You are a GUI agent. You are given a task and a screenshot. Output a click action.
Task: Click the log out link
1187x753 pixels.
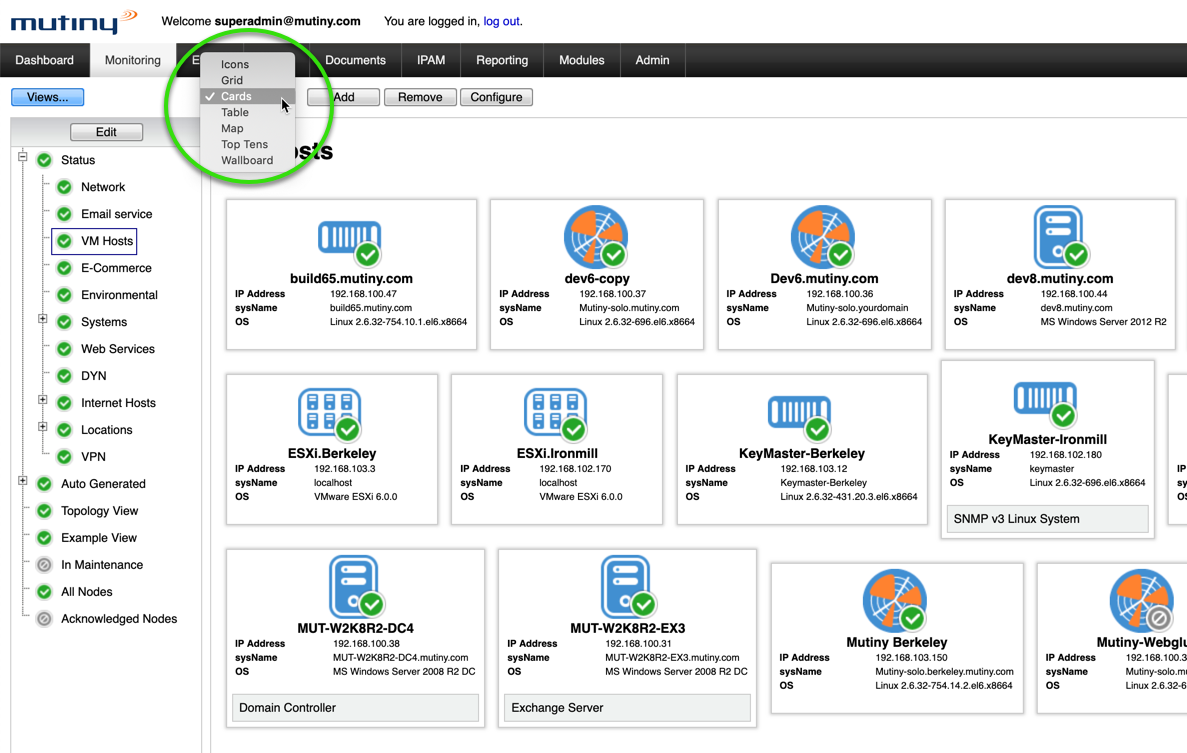(x=501, y=21)
